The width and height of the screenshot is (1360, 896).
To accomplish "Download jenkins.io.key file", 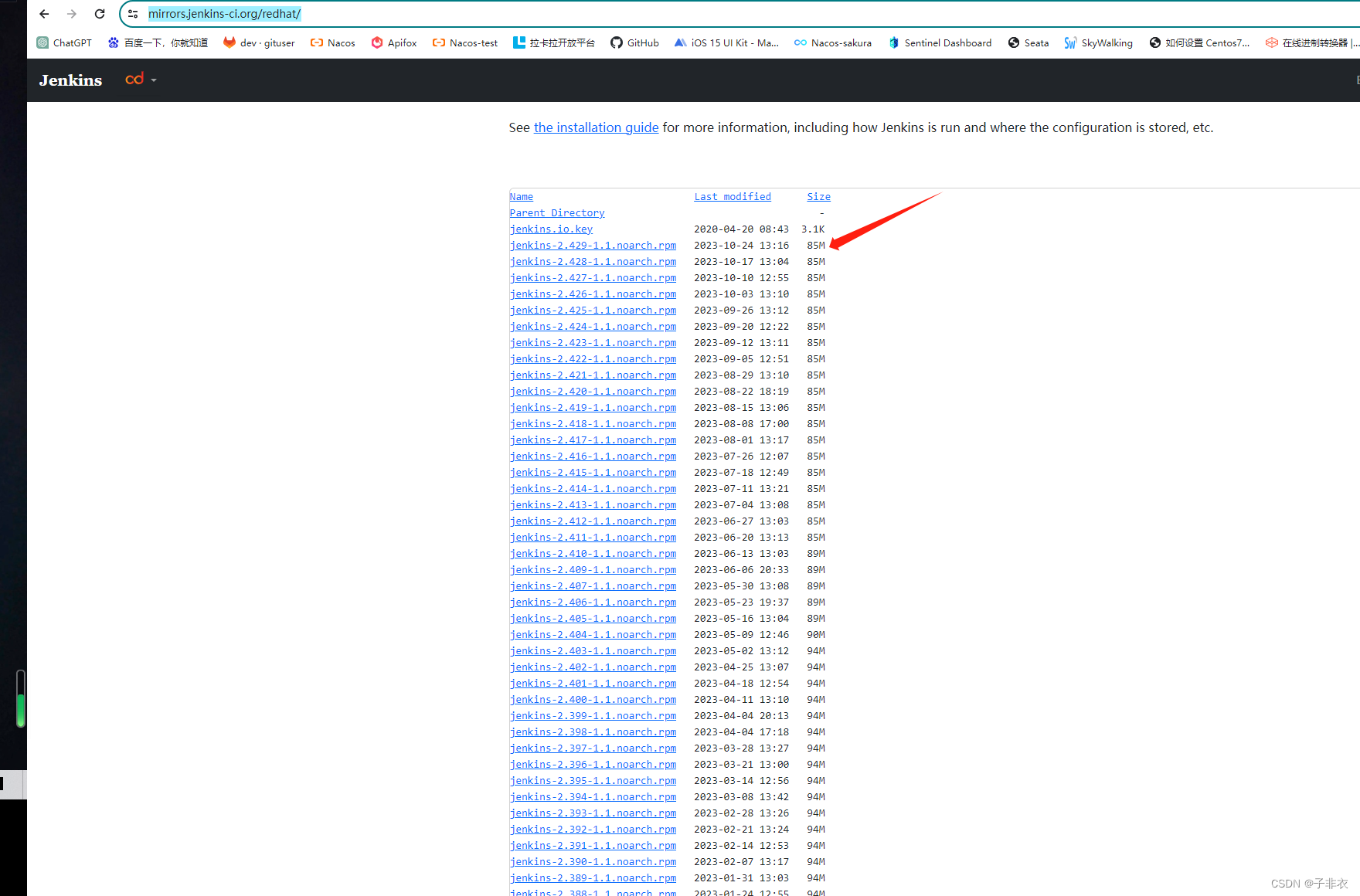I will click(551, 229).
